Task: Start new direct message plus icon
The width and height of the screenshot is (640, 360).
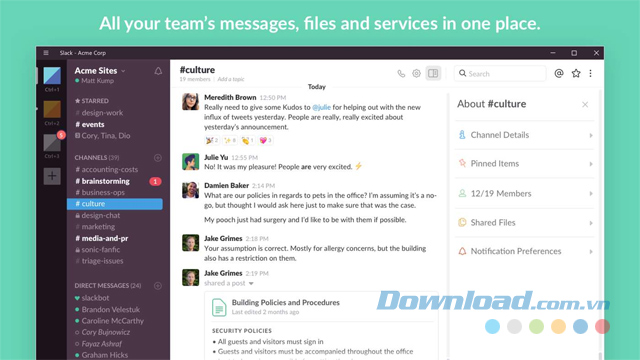Action: tap(158, 286)
